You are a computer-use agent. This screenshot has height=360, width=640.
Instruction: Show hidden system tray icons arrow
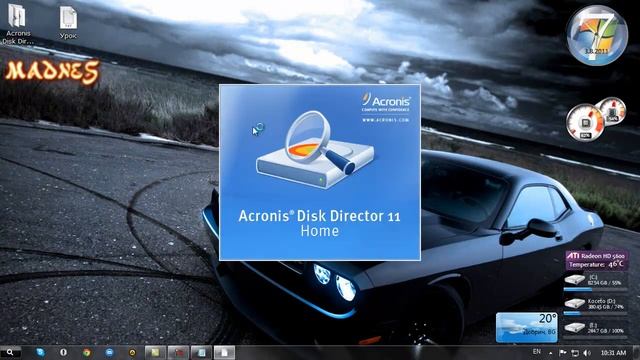point(551,353)
